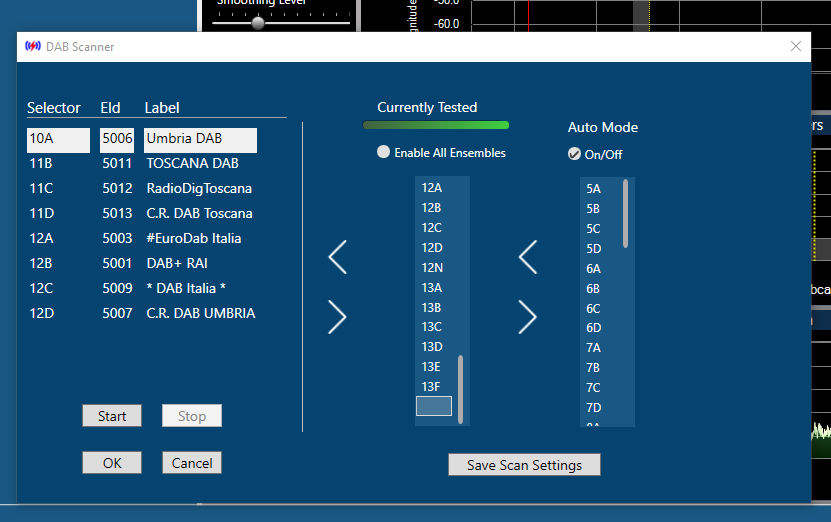Select 5D in the Auto Mode list
Image resolution: width=831 pixels, height=522 pixels.
click(594, 249)
